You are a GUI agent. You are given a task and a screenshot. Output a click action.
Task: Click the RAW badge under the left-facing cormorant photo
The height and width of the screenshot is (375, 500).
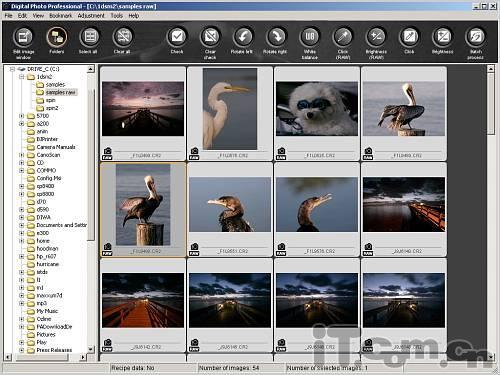coord(194,249)
